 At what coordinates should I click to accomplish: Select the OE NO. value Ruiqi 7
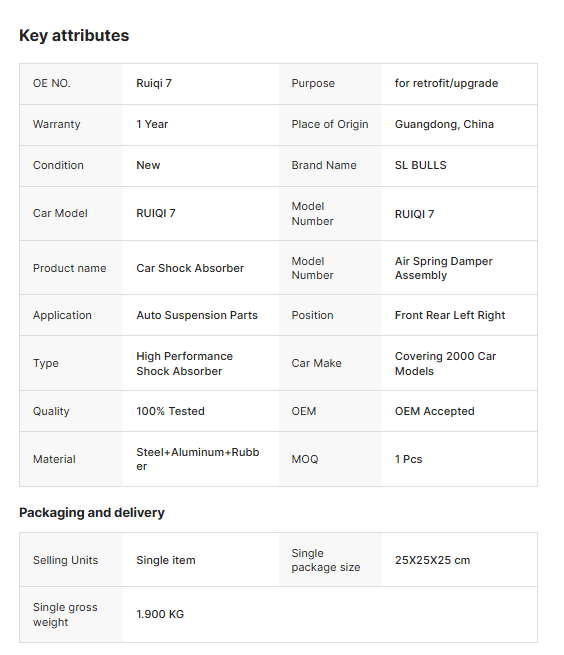[154, 83]
